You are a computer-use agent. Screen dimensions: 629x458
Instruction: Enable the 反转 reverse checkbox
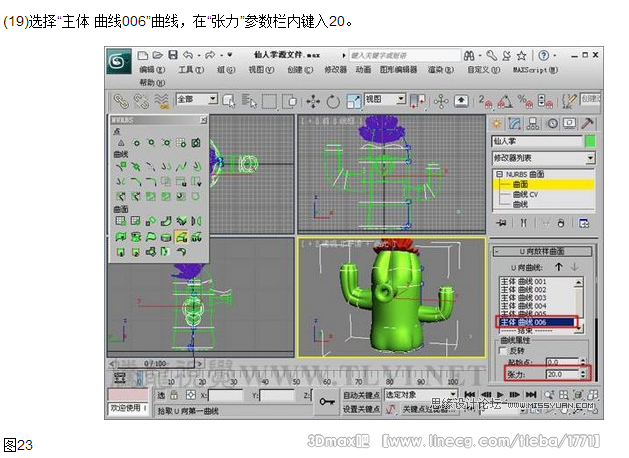[x=502, y=351]
